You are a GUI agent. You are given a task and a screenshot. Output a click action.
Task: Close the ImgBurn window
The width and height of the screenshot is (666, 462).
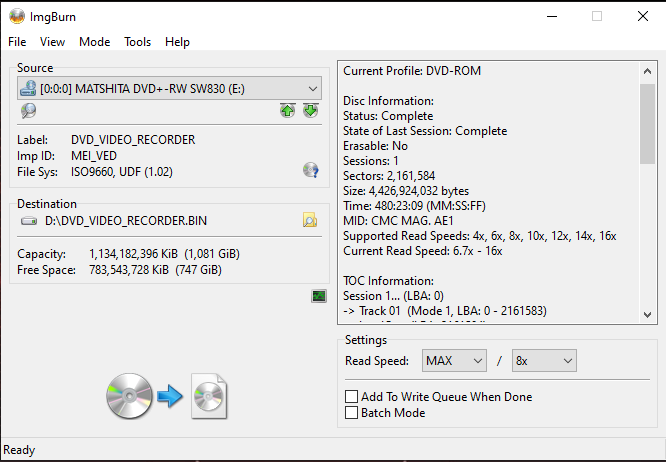click(643, 17)
